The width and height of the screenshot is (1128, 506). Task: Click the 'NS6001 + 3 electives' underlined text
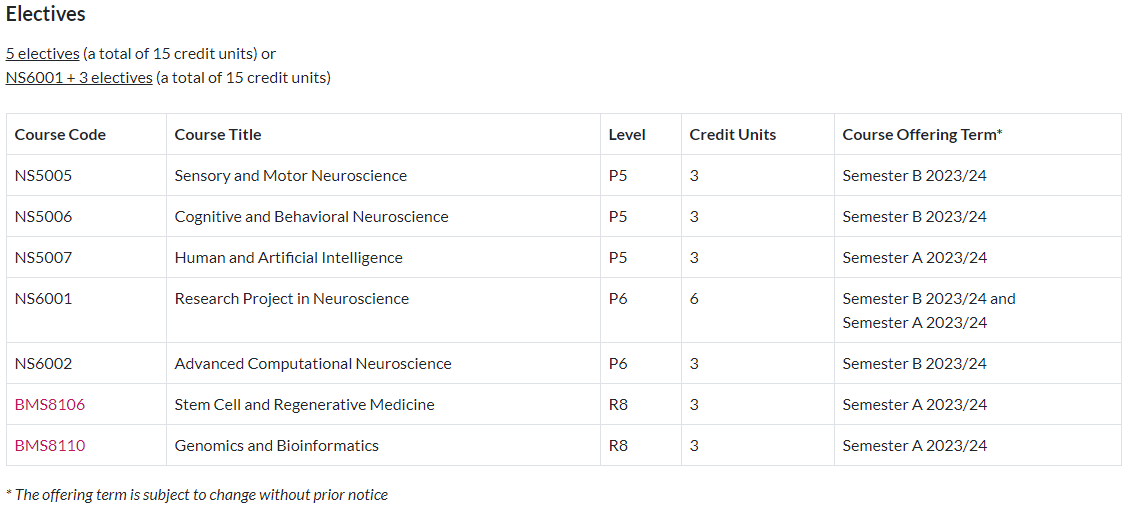coord(79,78)
